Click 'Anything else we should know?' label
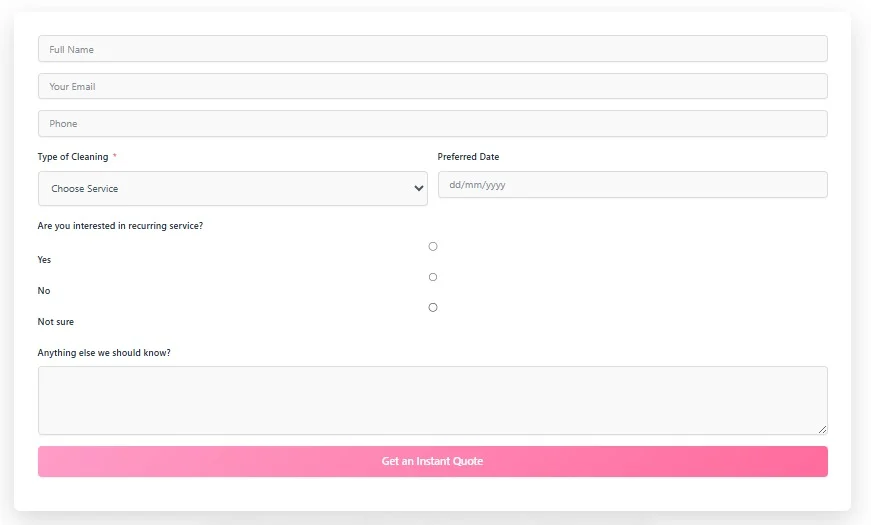 [104, 353]
